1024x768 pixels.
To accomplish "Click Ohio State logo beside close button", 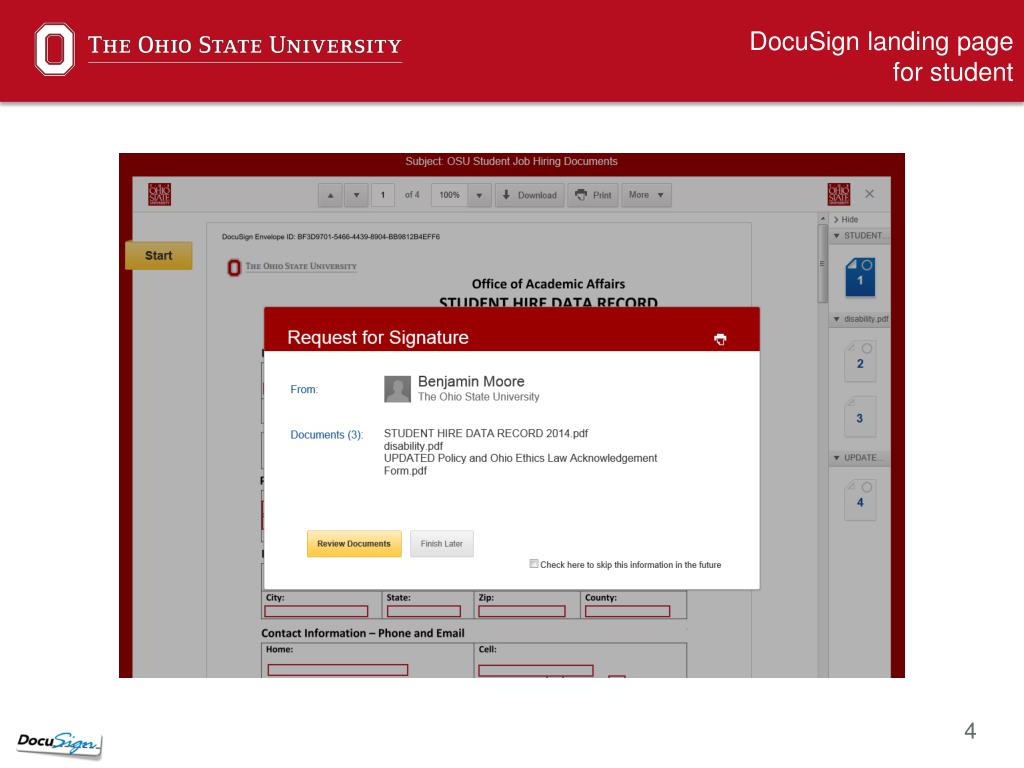I will (839, 195).
